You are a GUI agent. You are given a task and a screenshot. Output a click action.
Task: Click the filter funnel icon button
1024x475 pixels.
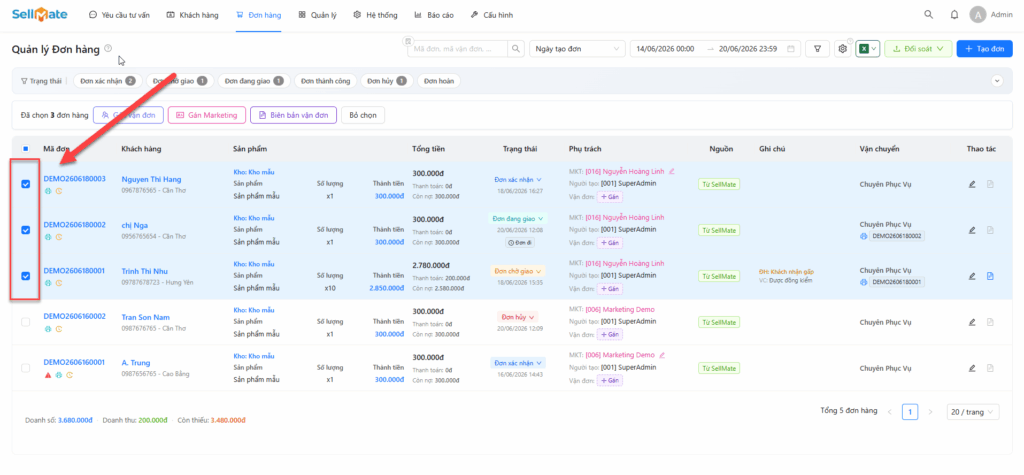click(817, 49)
